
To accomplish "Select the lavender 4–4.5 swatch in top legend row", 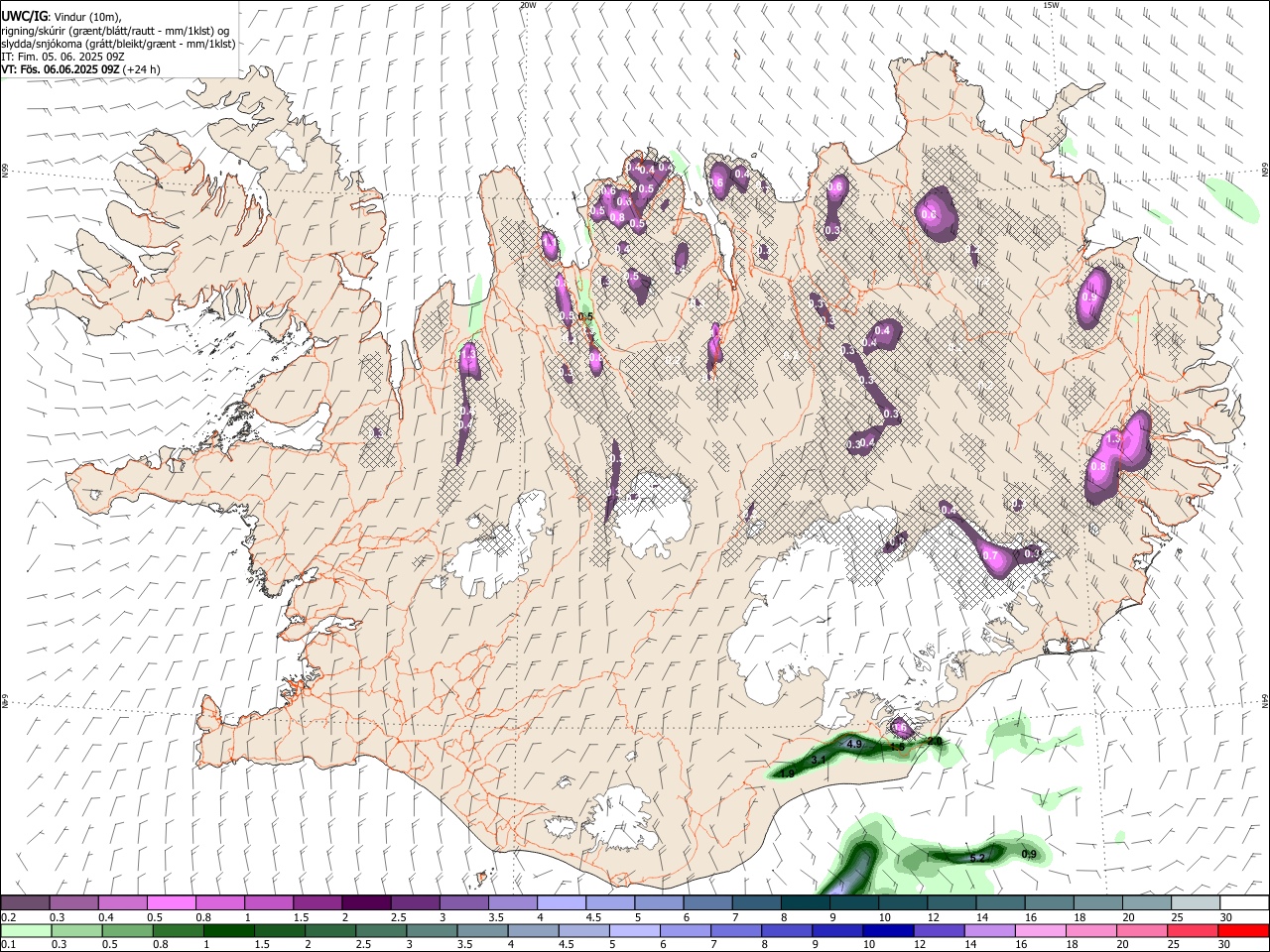I will coord(562,903).
